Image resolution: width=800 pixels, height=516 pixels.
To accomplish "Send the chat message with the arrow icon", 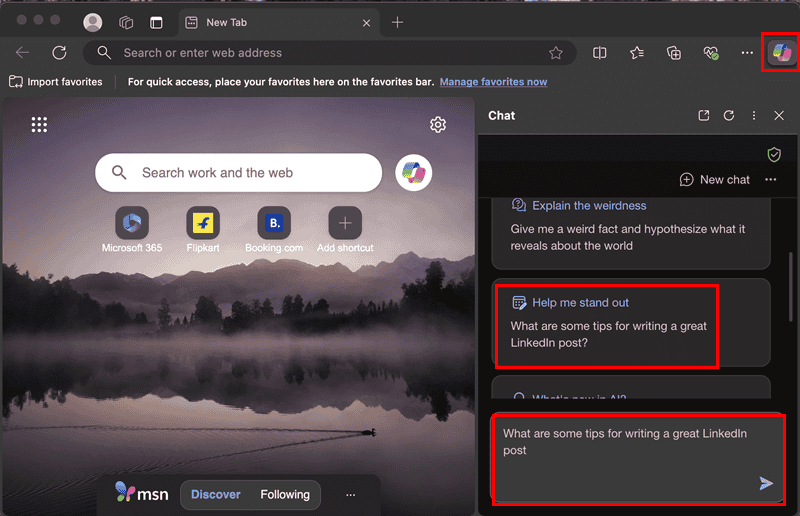I will pos(766,483).
